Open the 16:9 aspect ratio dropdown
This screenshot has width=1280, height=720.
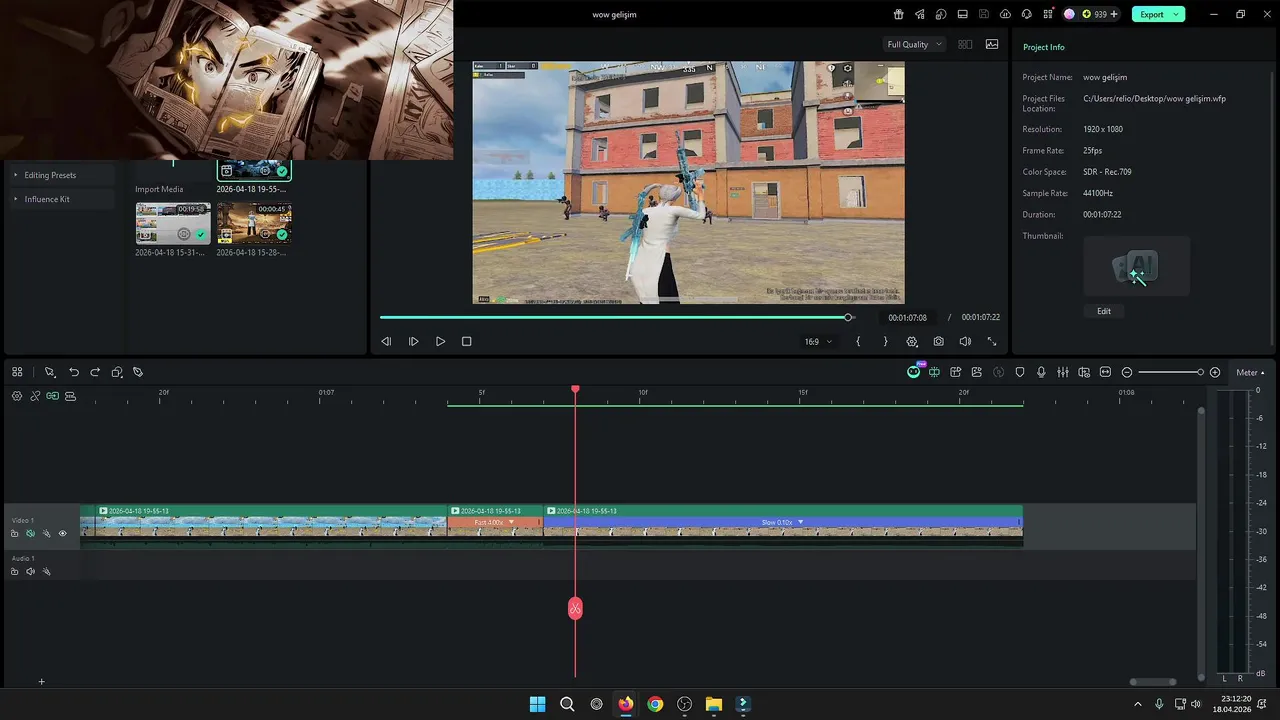click(x=818, y=341)
